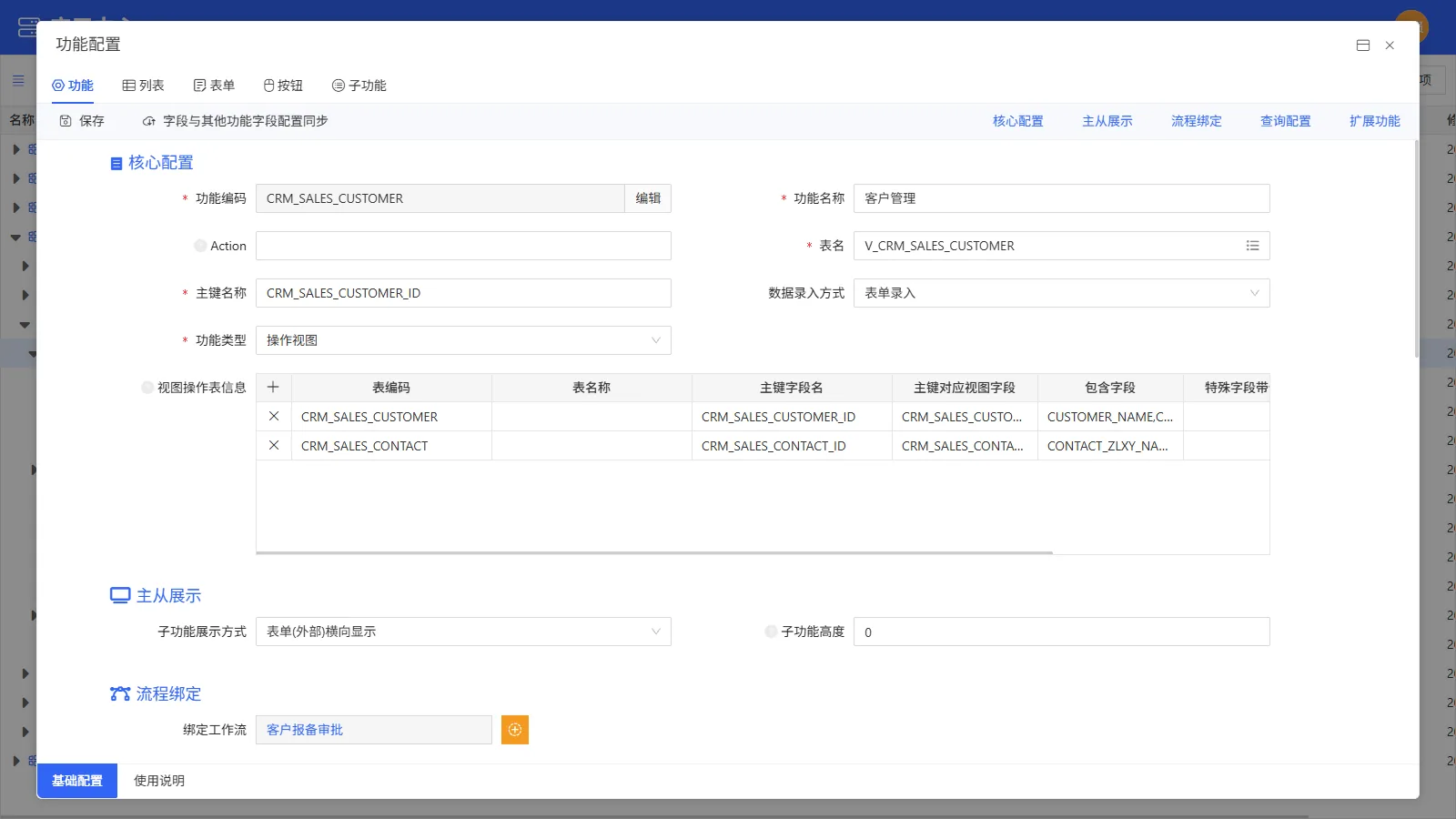Screen dimensions: 1456x819
Task: Open the 功能类型 dropdown
Action: point(463,340)
